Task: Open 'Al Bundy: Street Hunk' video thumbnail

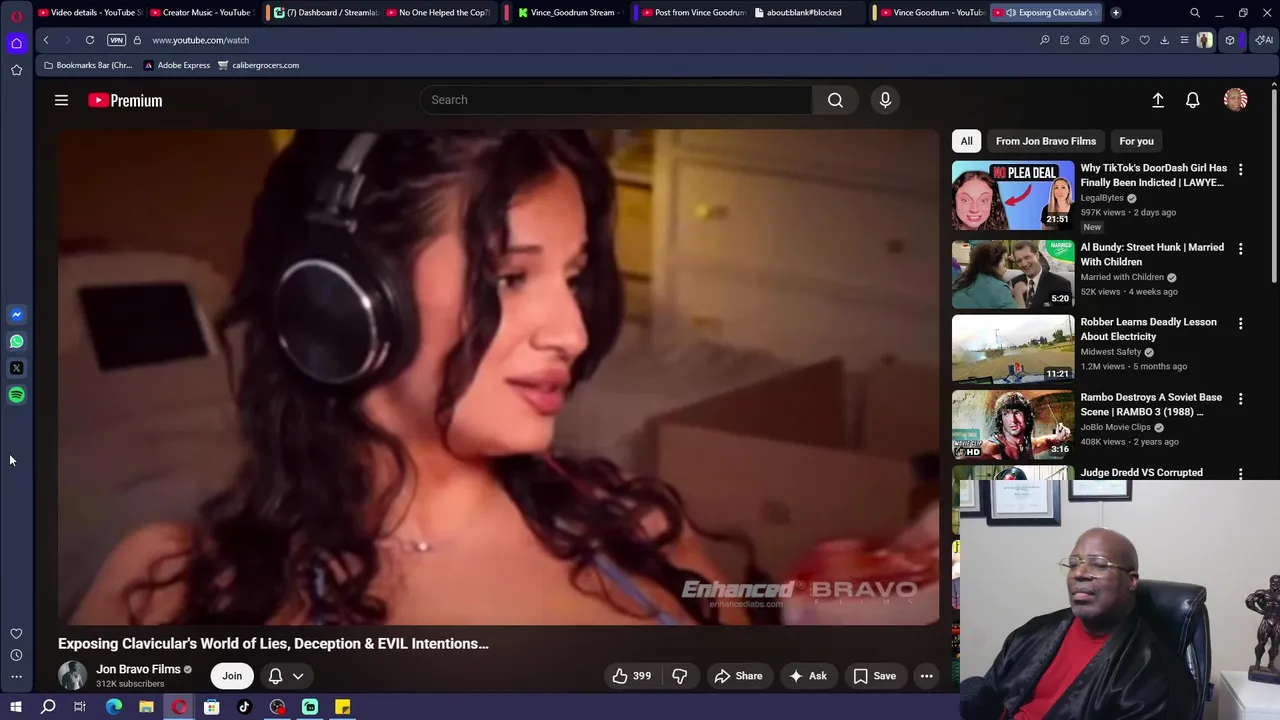Action: click(1013, 274)
